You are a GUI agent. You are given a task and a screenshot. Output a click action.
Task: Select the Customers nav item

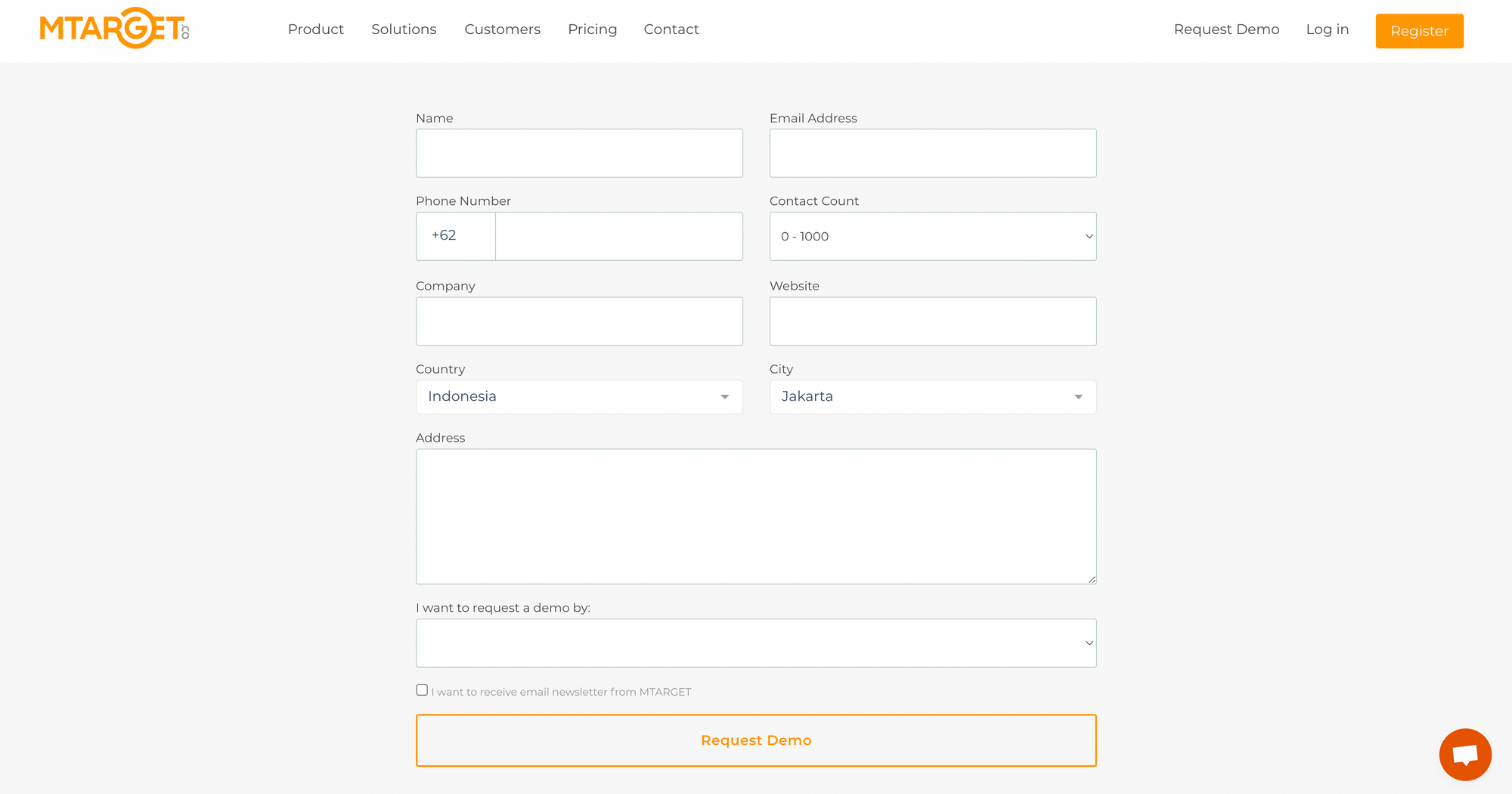coord(502,29)
